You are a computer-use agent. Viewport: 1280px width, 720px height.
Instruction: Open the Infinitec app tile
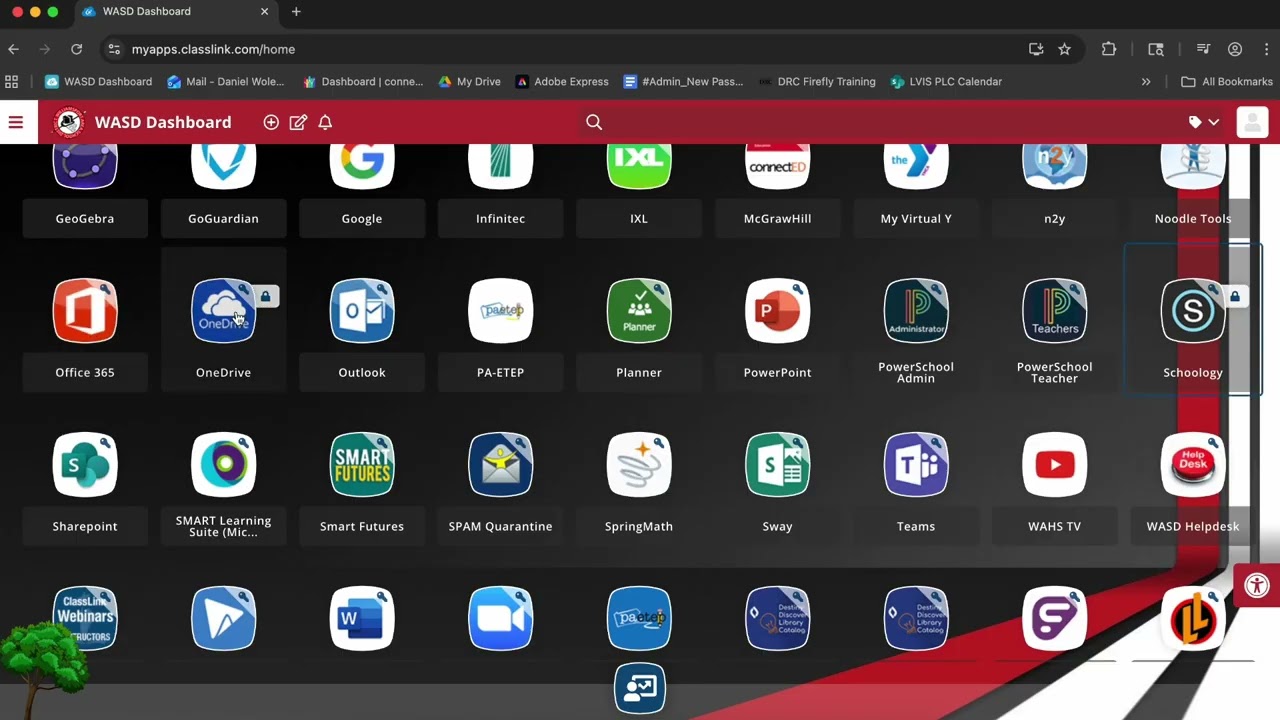[500, 167]
